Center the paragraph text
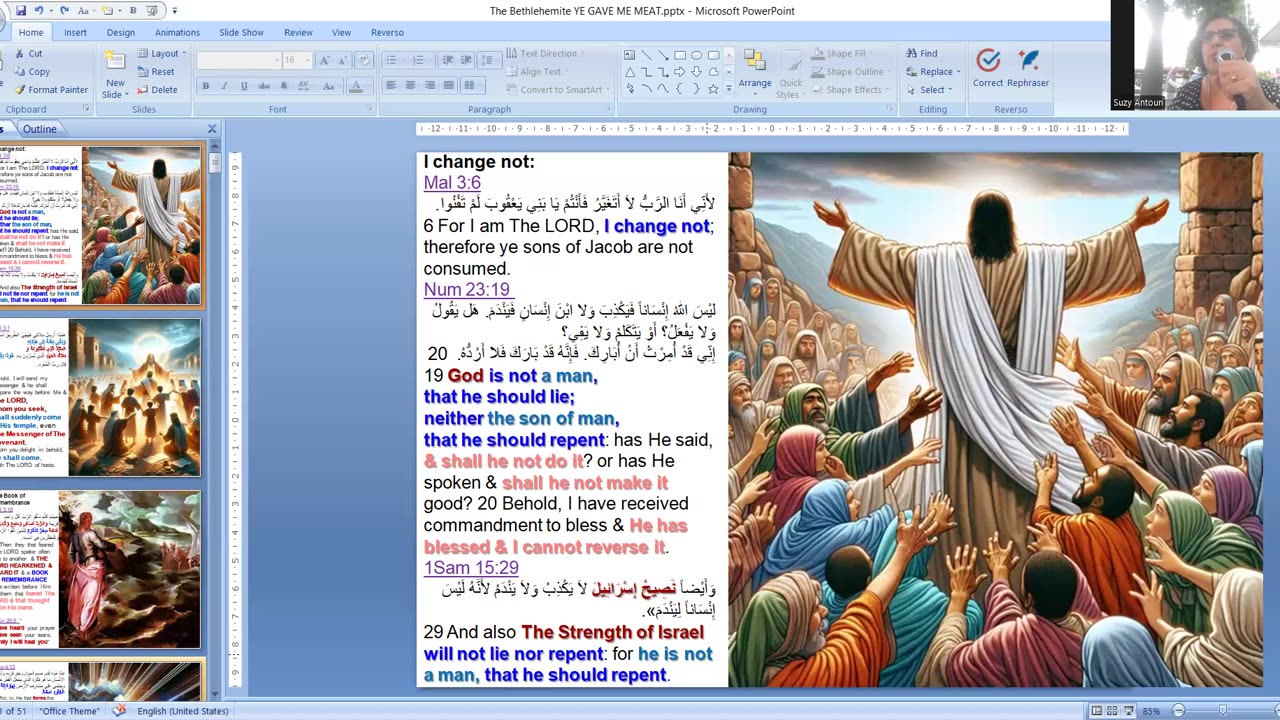Screen dimensions: 1280x720 tap(410, 86)
